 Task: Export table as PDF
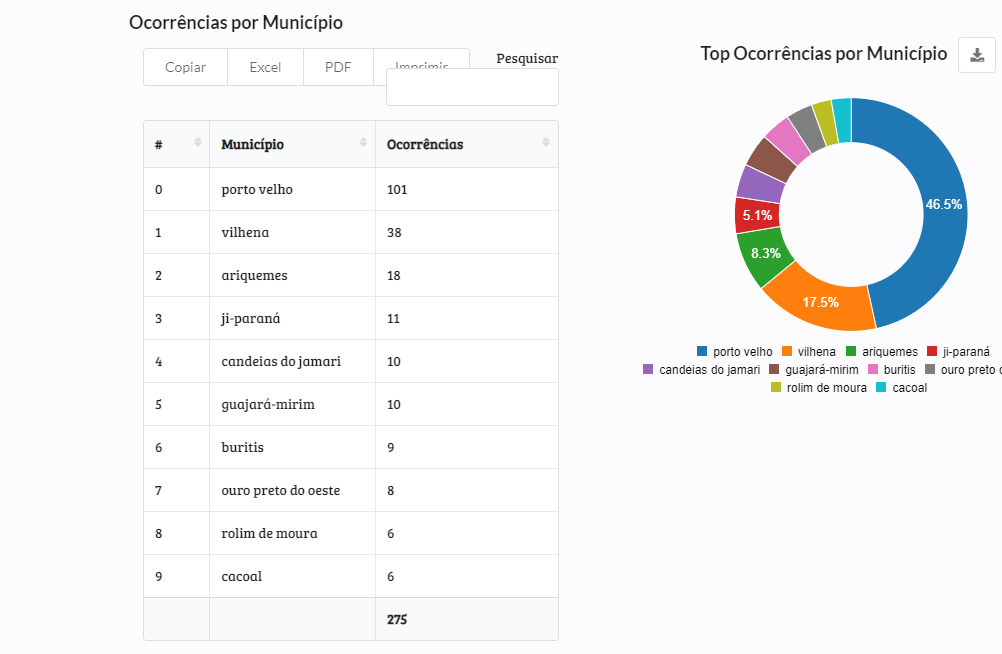pyautogui.click(x=338, y=67)
